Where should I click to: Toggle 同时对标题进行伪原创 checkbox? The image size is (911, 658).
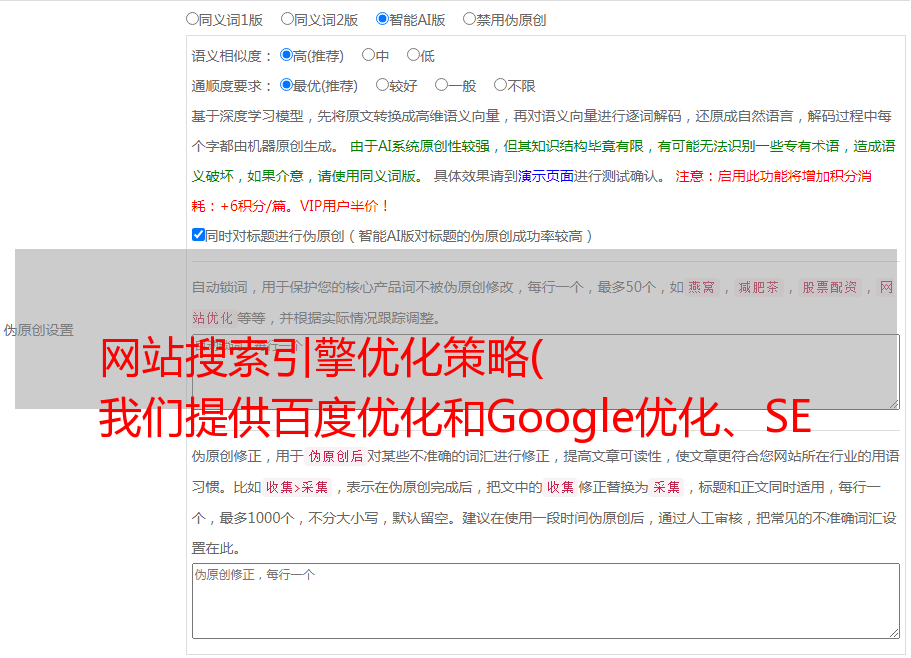pos(198,235)
